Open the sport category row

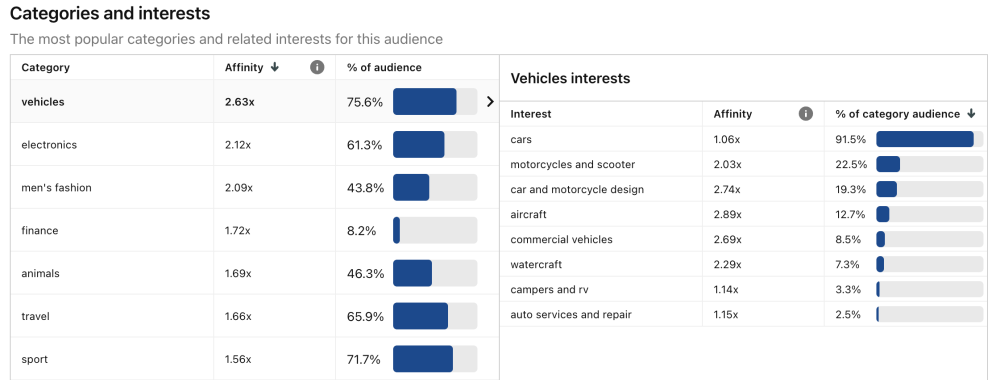click(255, 359)
